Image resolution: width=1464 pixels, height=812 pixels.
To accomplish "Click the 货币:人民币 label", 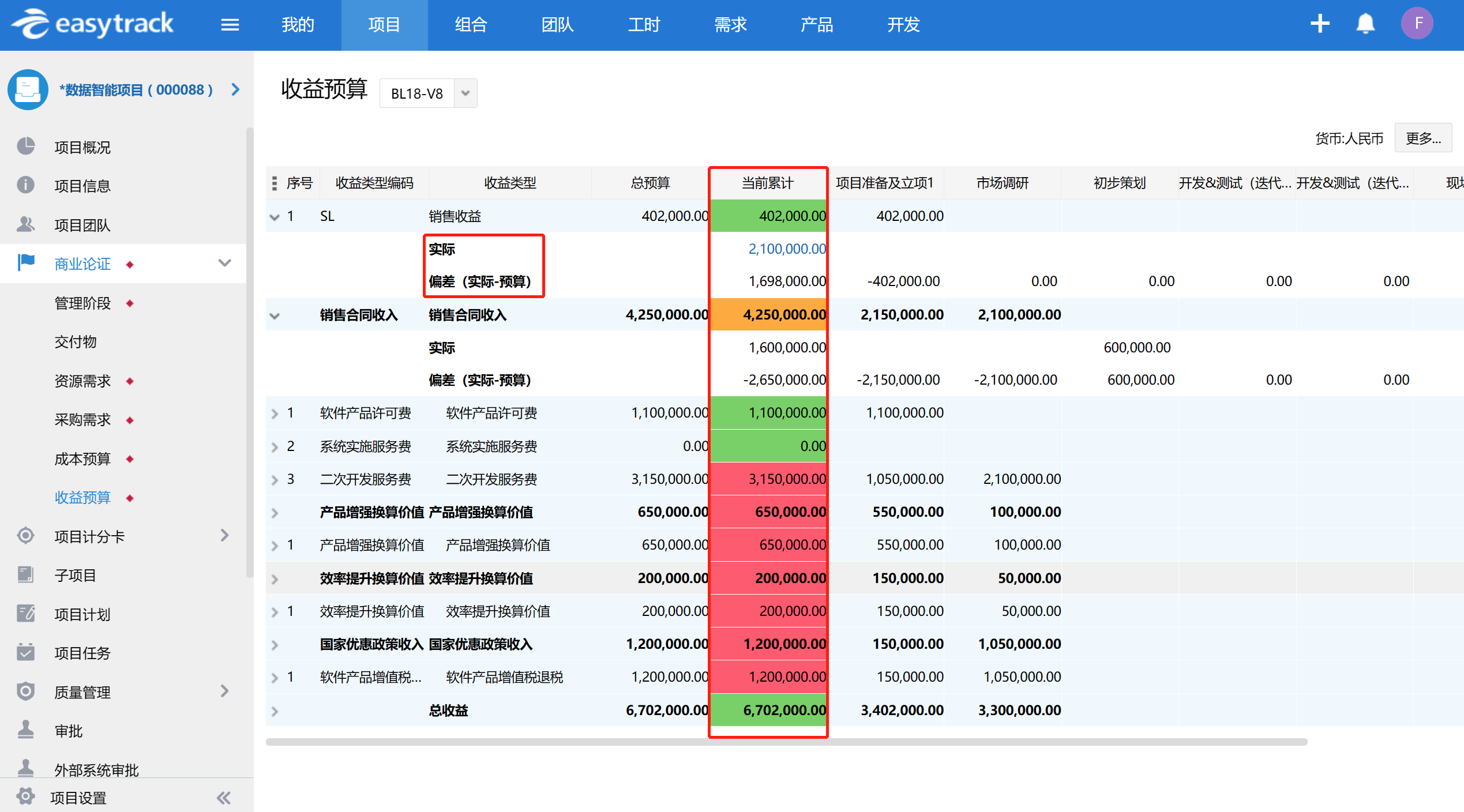I will (1349, 138).
